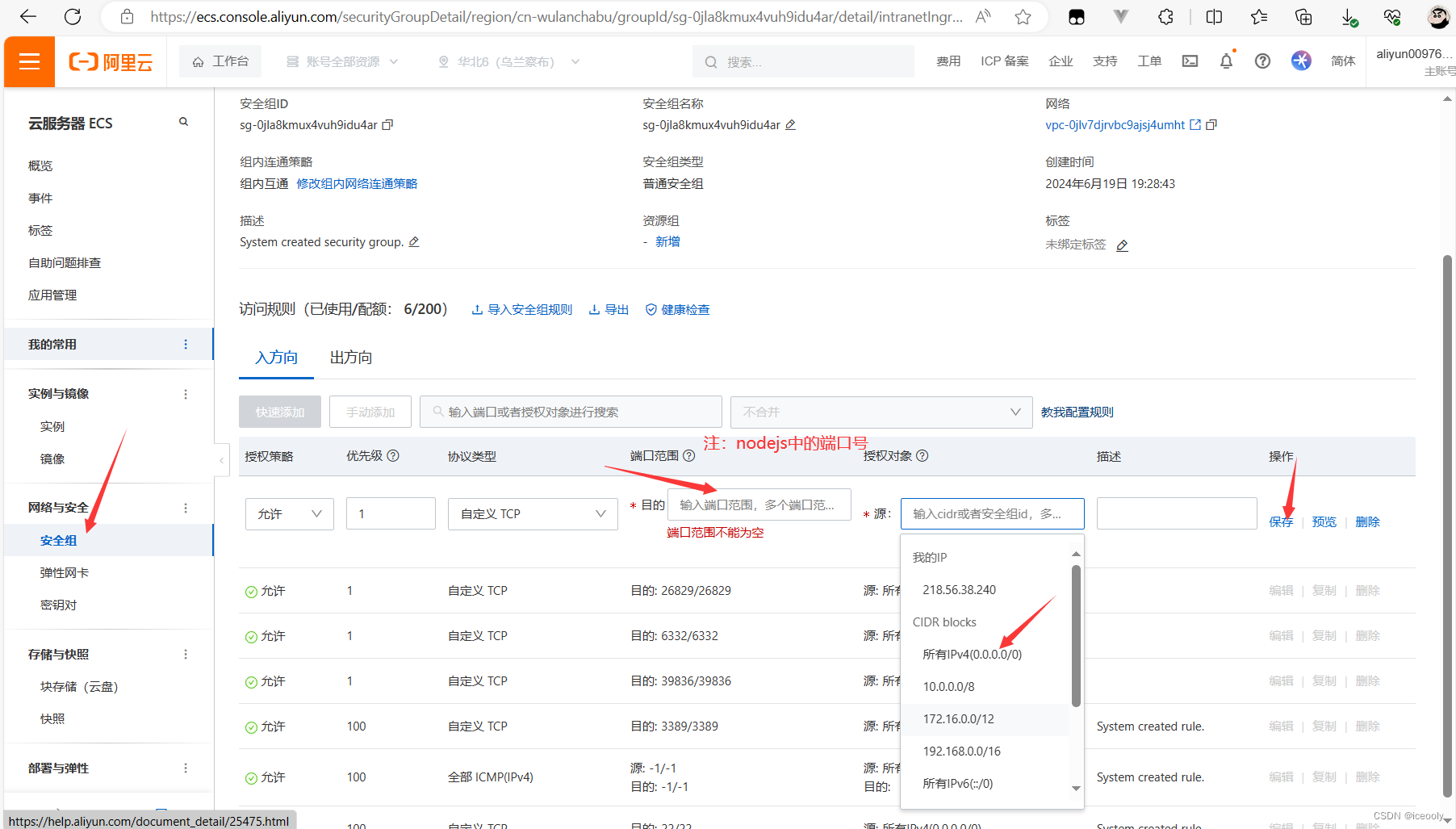Select 所有IPv6(::/0) option
The width and height of the screenshot is (1456, 829).
point(985,784)
